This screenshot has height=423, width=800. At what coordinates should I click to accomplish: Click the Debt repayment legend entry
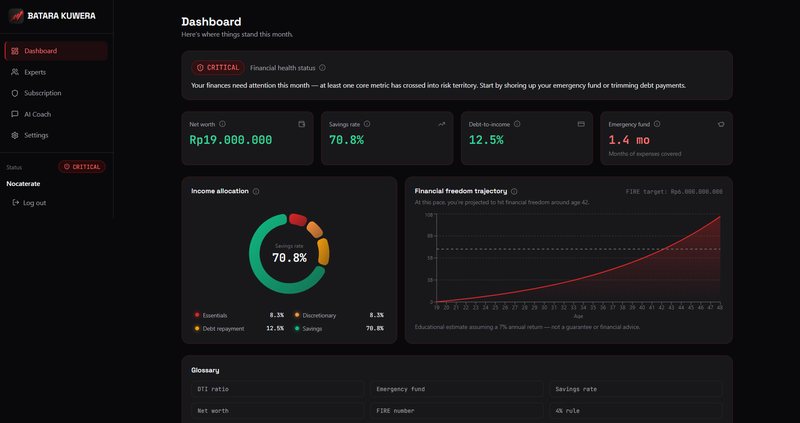pos(239,329)
